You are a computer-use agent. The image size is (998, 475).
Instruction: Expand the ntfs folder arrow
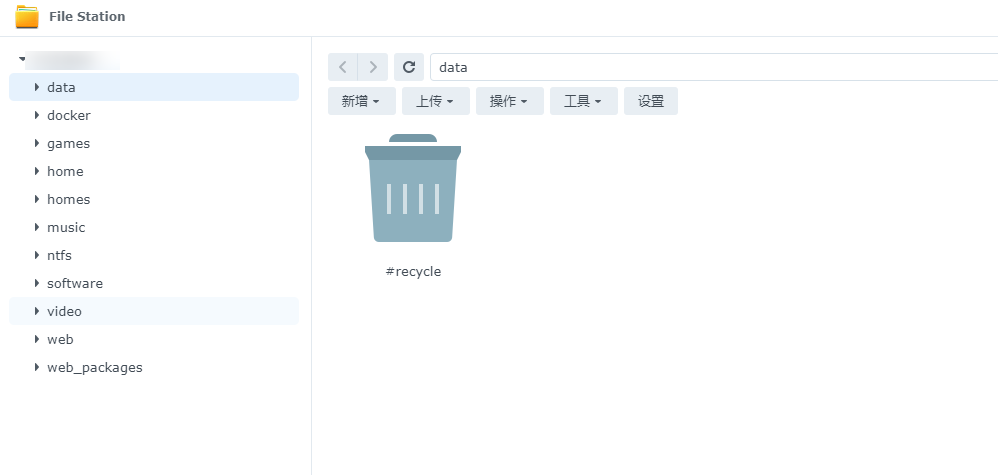37,255
